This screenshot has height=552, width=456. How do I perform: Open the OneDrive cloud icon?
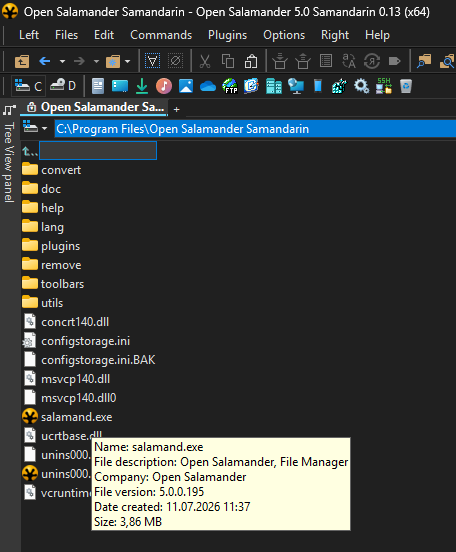[208, 86]
